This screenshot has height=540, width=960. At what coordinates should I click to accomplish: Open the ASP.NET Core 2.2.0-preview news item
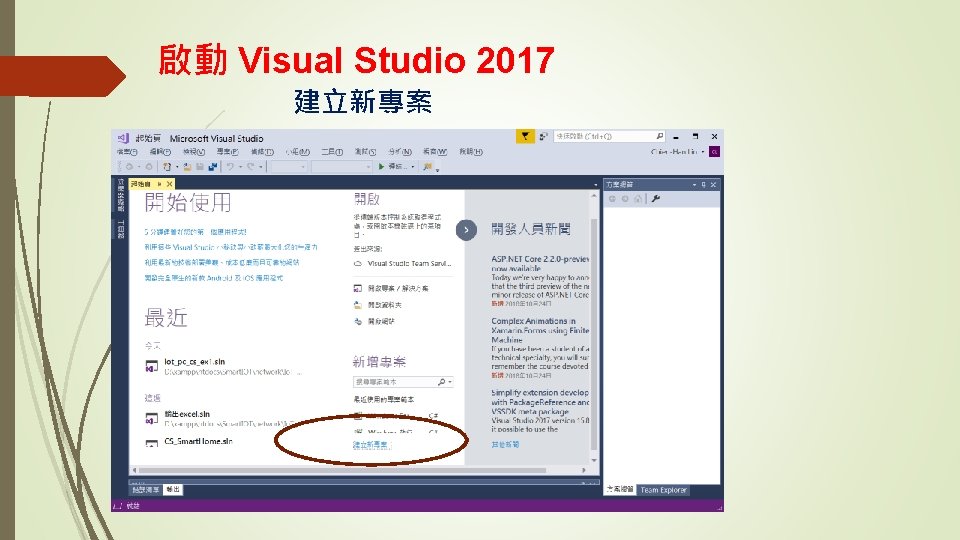[x=540, y=264]
